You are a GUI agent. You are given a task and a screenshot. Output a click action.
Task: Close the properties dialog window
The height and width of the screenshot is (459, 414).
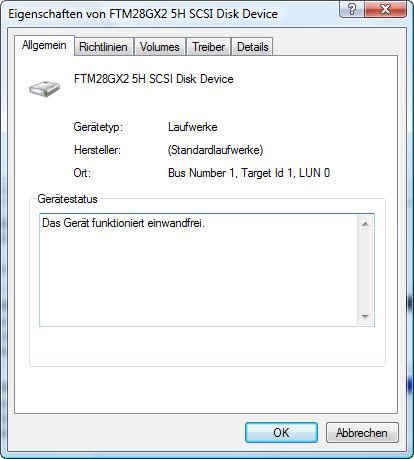click(x=385, y=9)
